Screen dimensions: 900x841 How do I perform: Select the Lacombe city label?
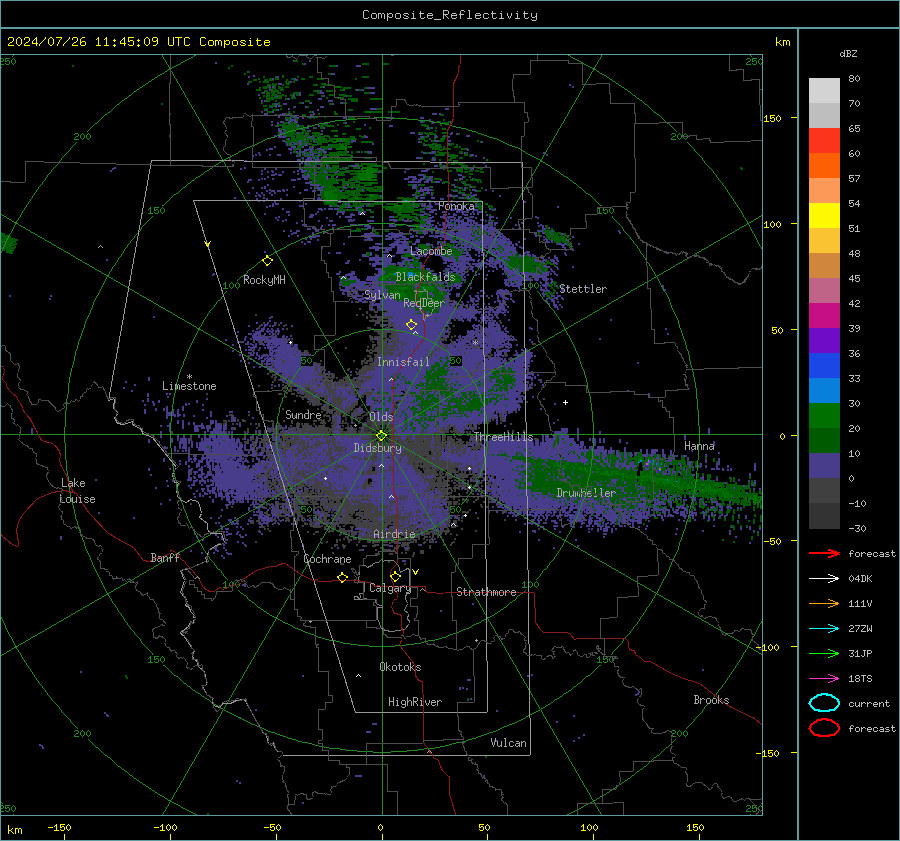point(431,251)
